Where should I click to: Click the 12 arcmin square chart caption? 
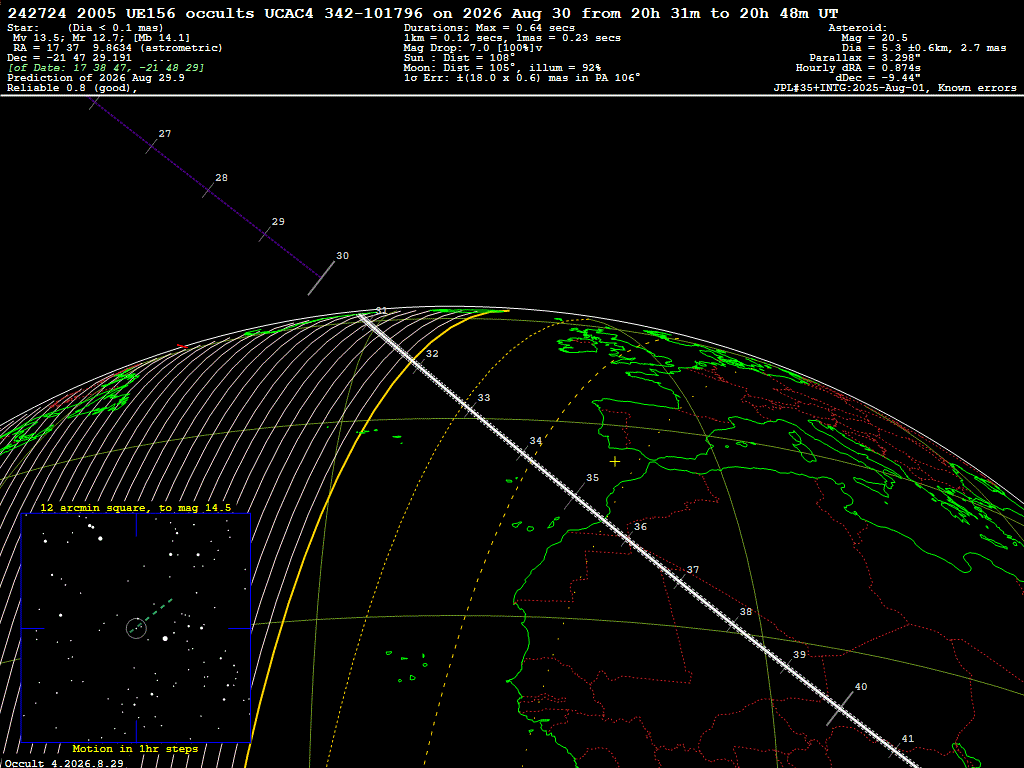136,507
